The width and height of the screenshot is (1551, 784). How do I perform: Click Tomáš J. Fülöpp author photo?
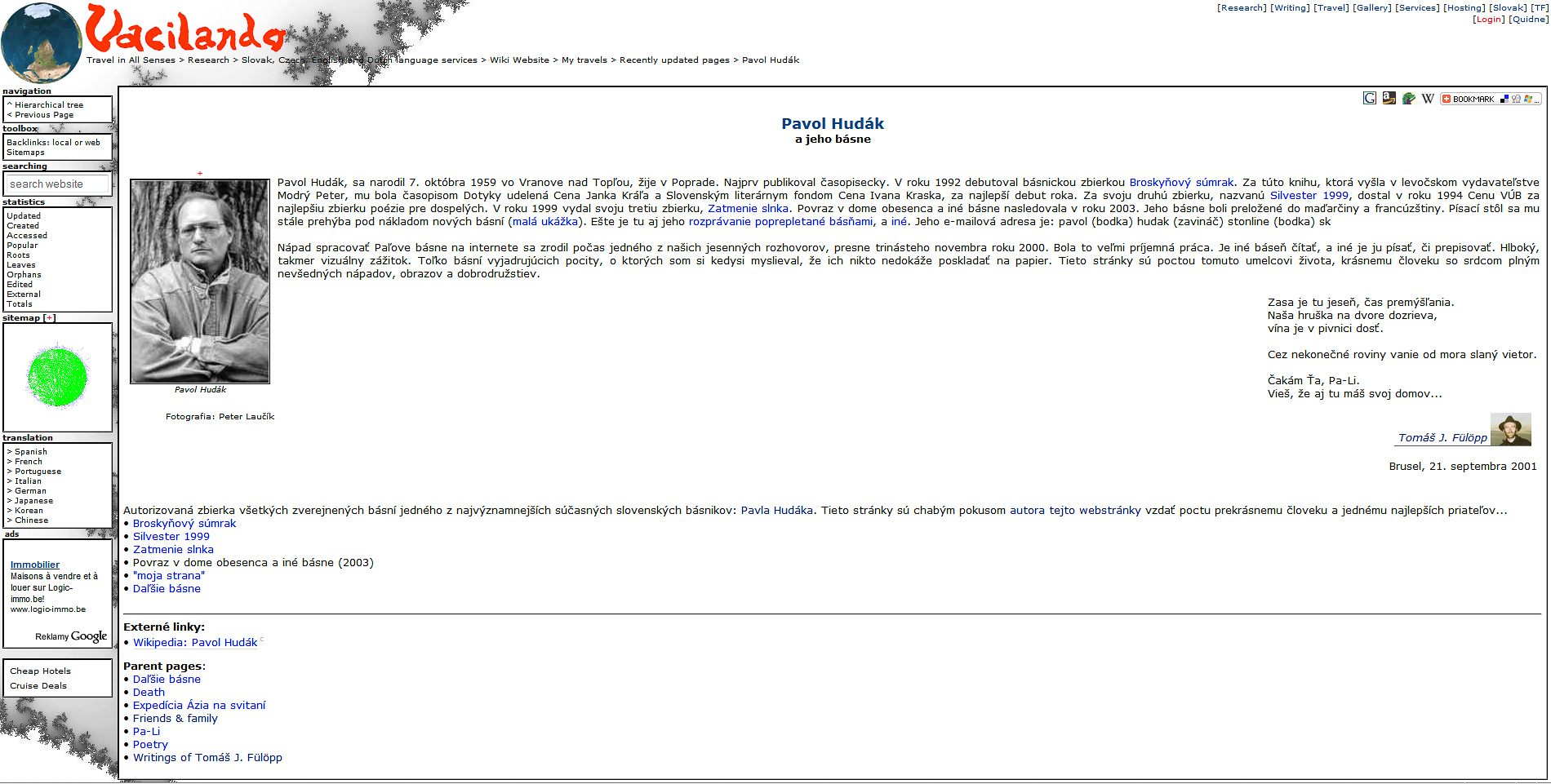tap(1510, 429)
